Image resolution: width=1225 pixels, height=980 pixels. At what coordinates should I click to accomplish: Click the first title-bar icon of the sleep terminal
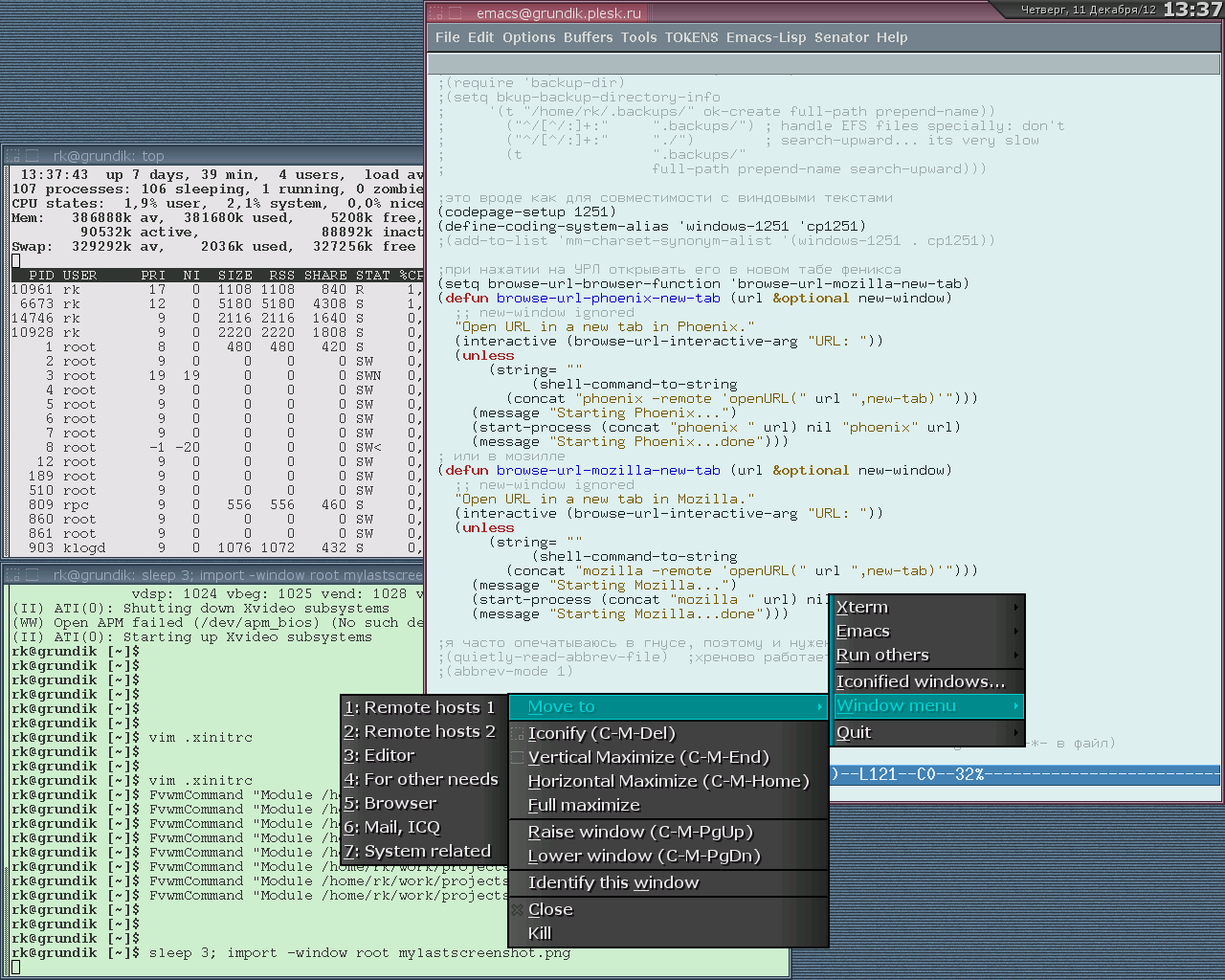point(14,575)
